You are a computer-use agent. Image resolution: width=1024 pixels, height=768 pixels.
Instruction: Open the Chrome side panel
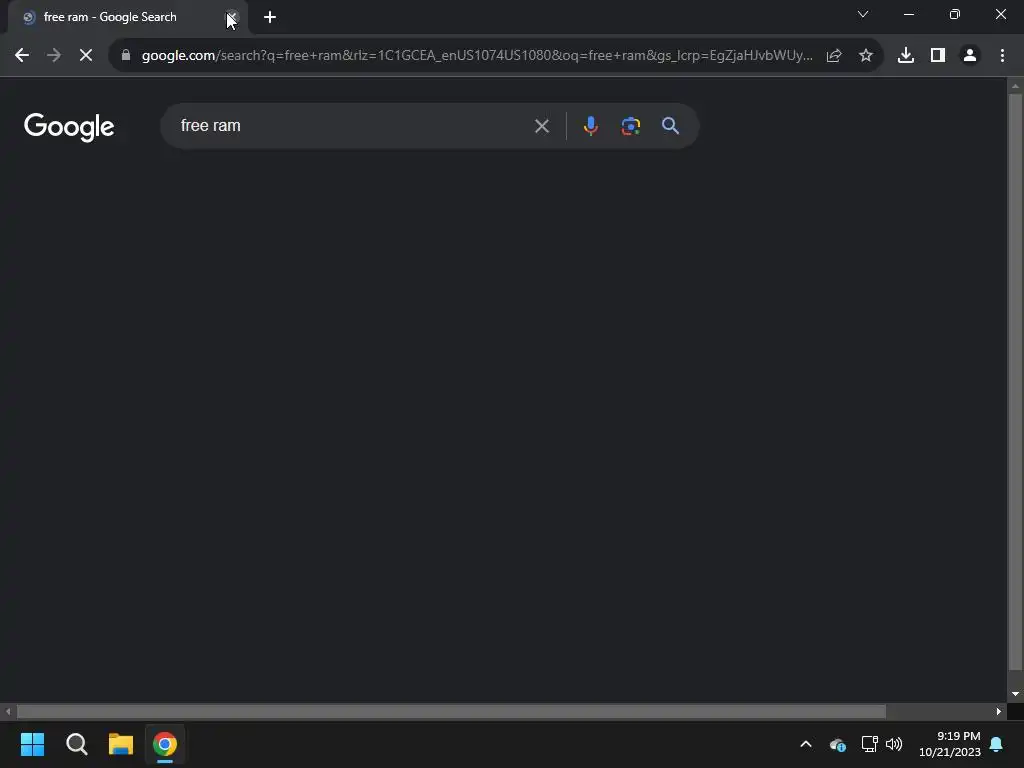(938, 56)
